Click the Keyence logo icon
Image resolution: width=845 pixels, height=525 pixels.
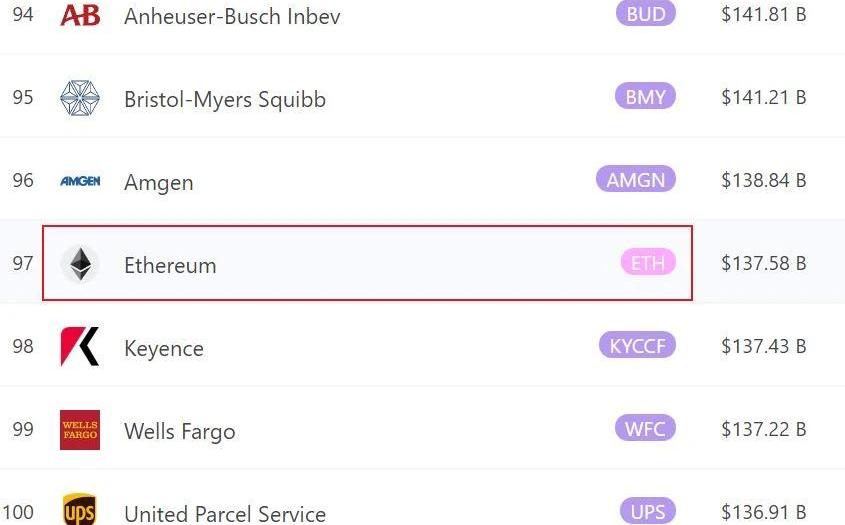click(80, 347)
